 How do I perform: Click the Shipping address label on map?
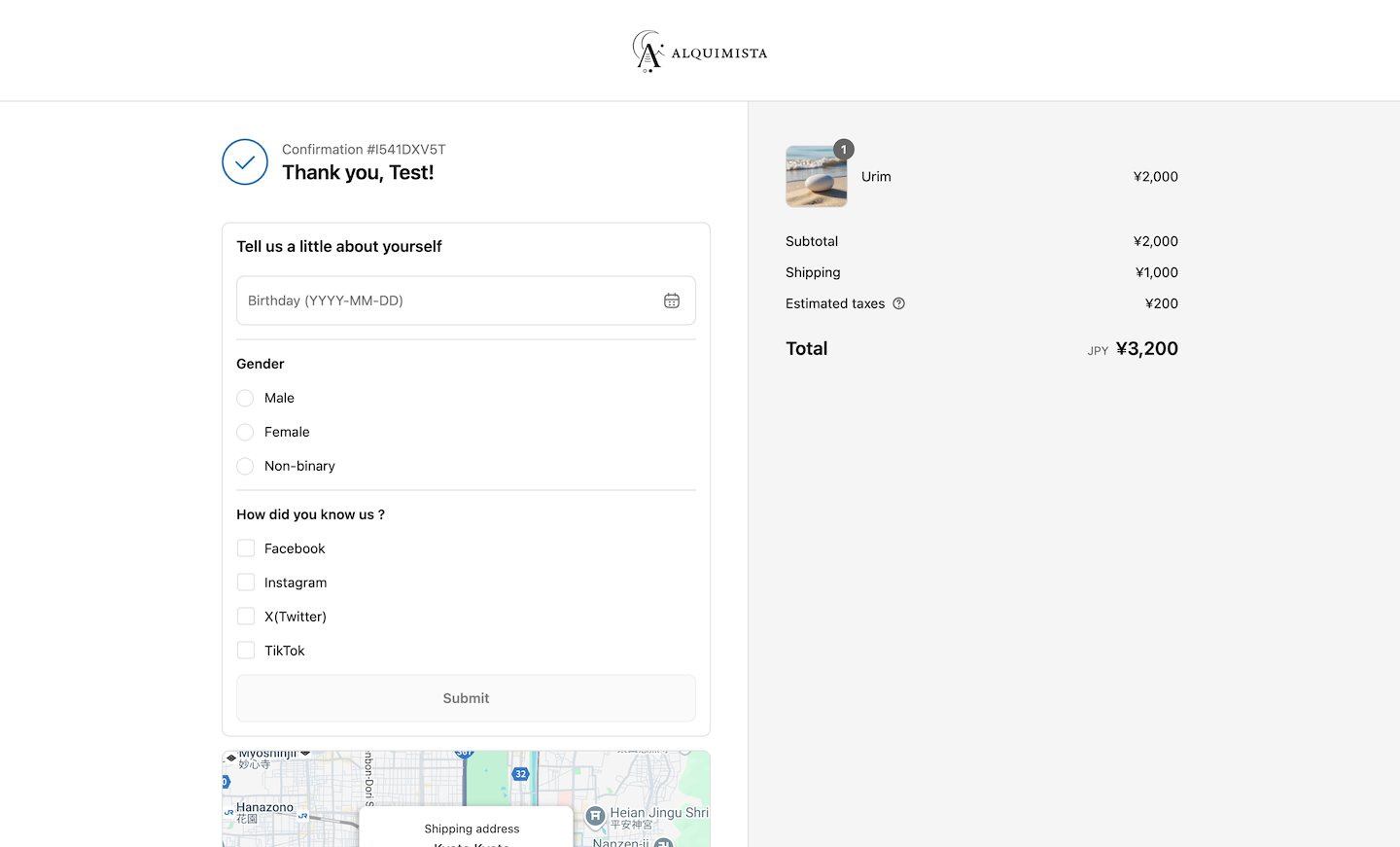click(x=472, y=829)
